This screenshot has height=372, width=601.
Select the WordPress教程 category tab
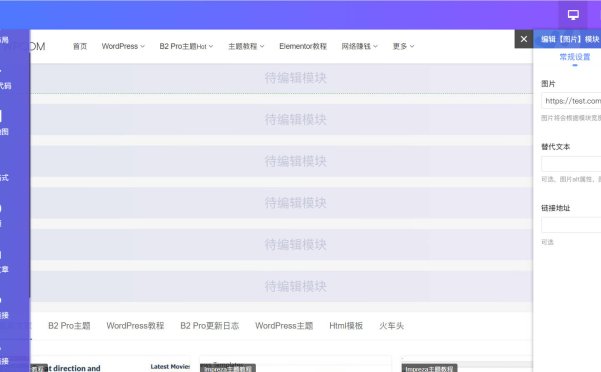click(135, 326)
